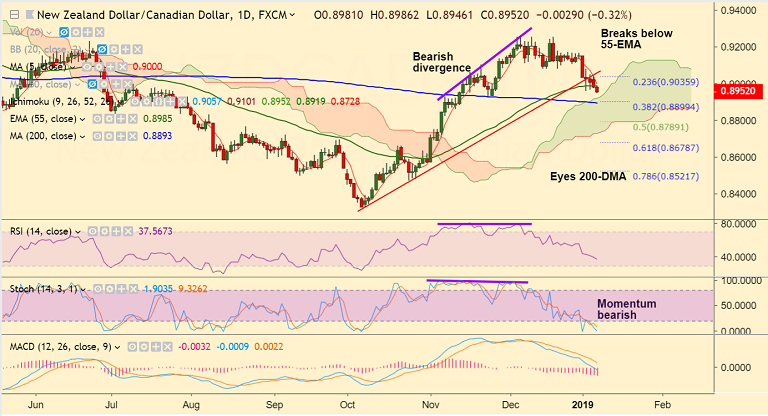Click the plus icon next to BB indicator

pos(126,49)
